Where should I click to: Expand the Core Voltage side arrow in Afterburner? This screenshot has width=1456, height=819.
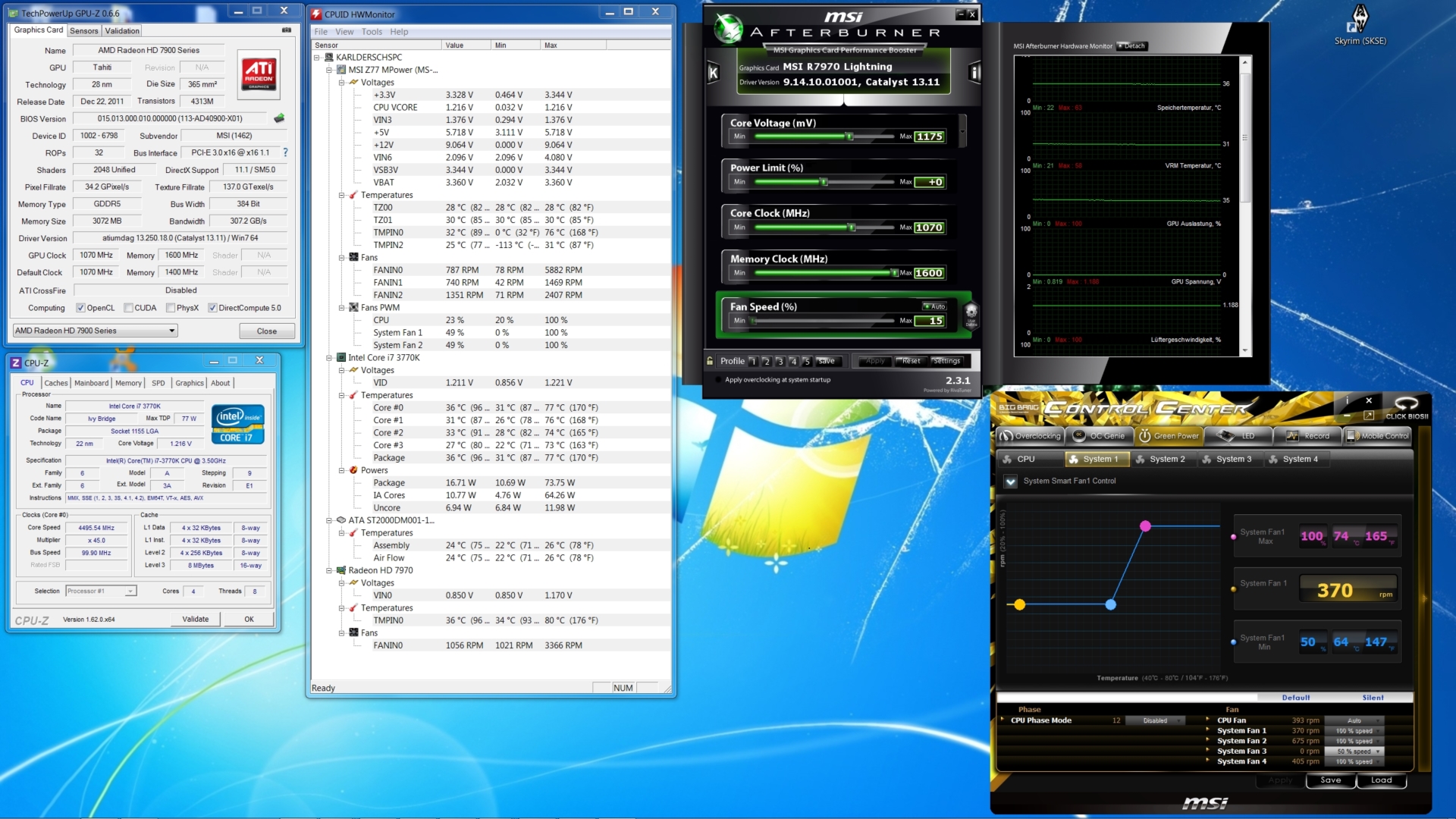point(962,130)
